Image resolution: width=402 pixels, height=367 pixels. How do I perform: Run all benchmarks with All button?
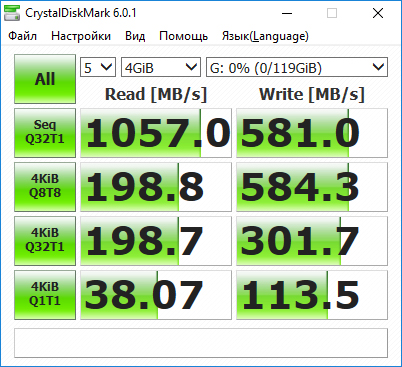pos(45,79)
